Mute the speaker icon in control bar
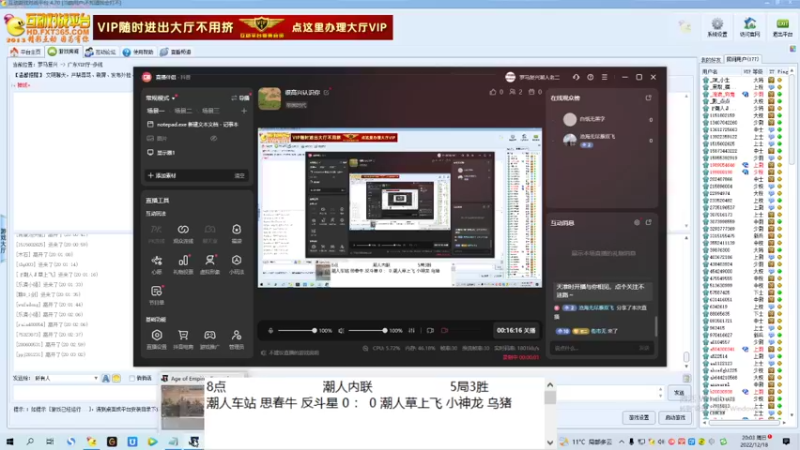Viewport: 800px width, 450px height. (x=341, y=331)
